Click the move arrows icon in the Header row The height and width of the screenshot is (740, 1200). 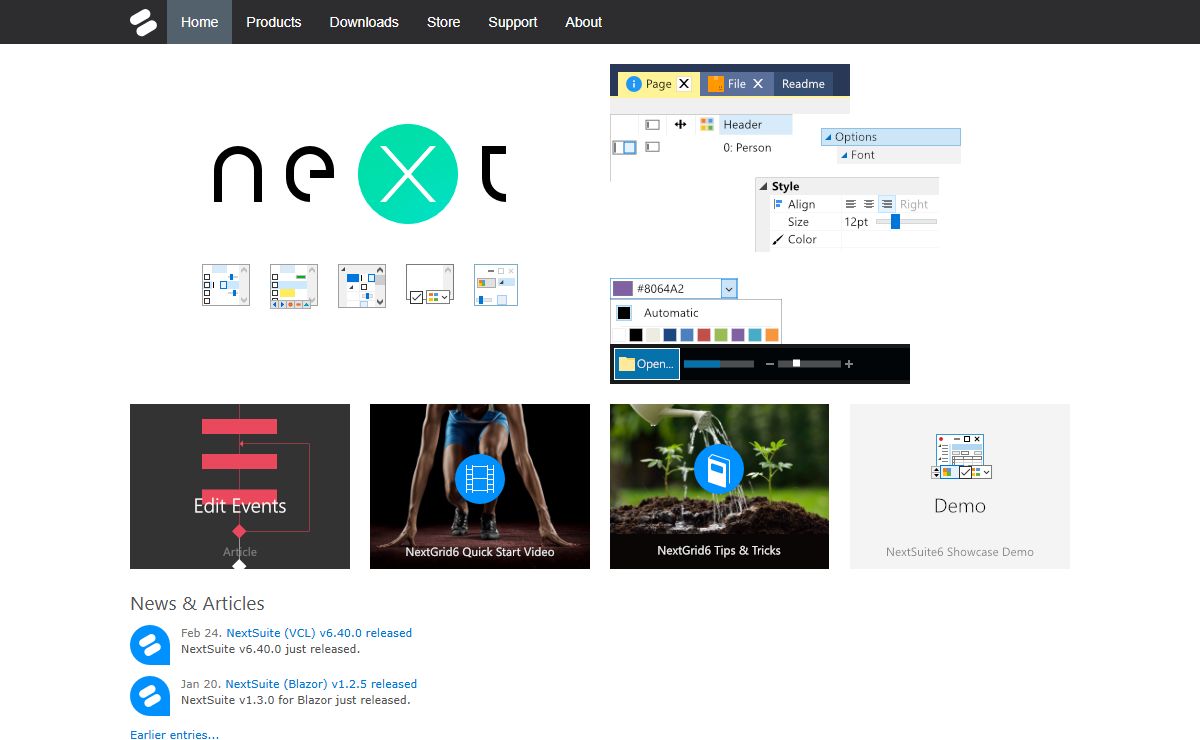680,124
